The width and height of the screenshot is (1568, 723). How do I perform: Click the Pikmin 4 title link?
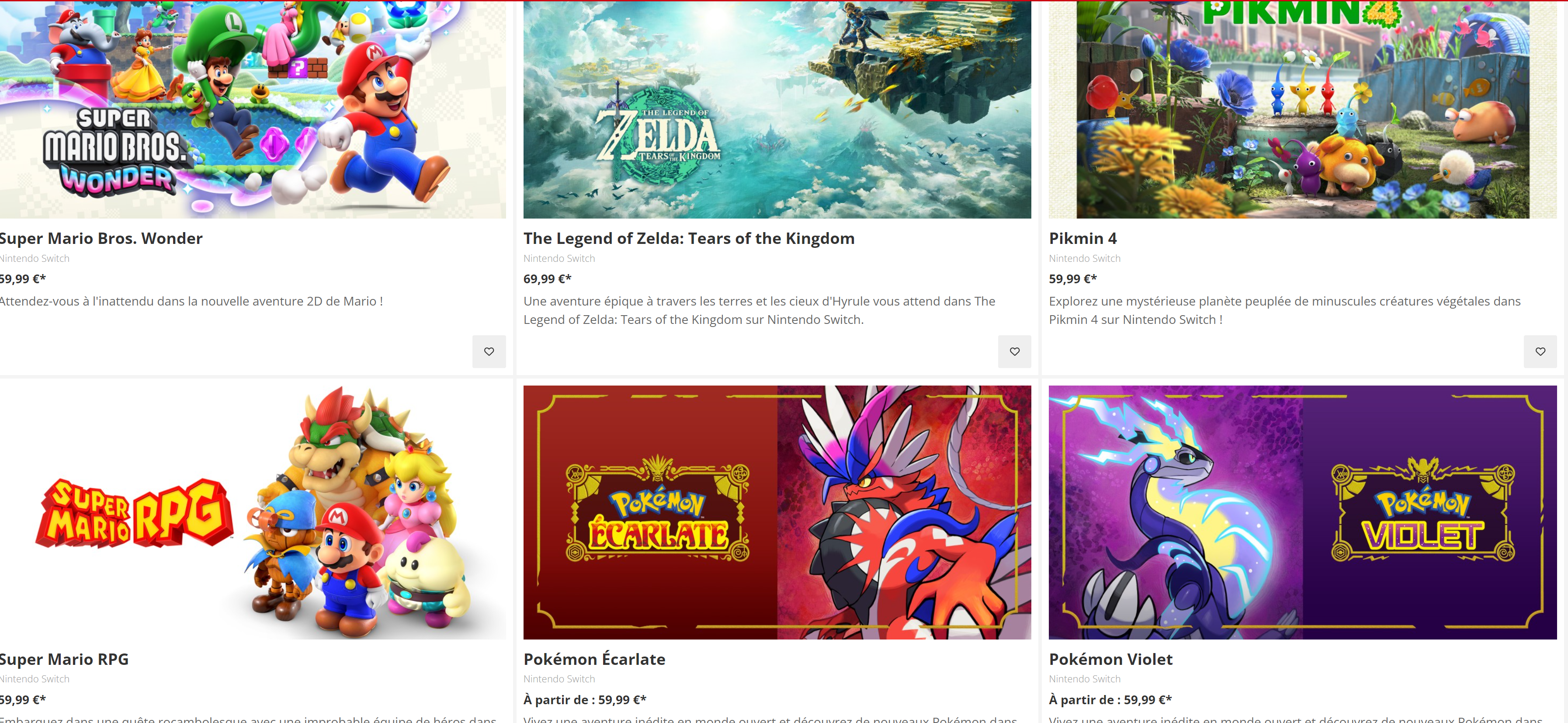(1082, 238)
